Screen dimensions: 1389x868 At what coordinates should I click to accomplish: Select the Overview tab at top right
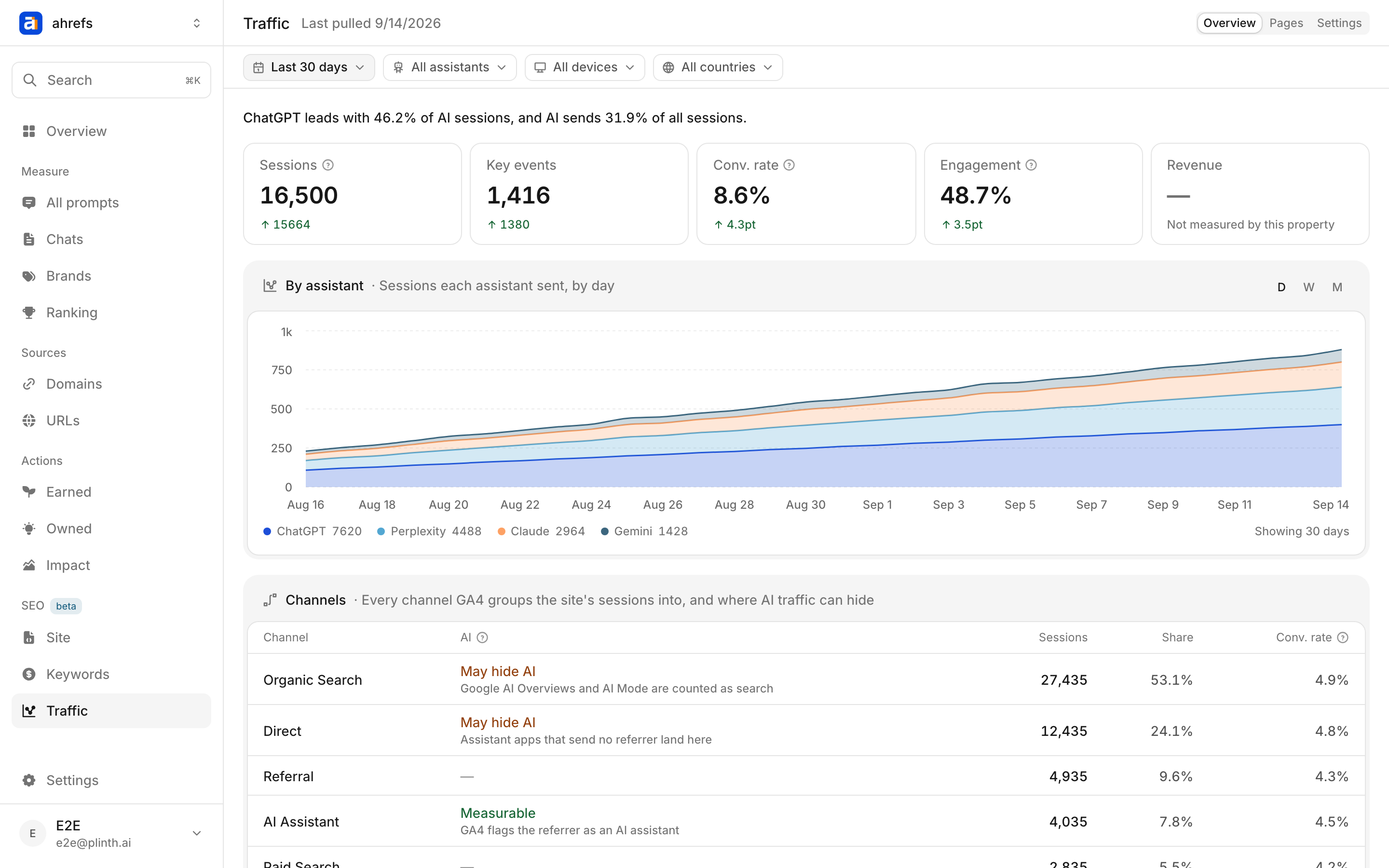tap(1229, 23)
